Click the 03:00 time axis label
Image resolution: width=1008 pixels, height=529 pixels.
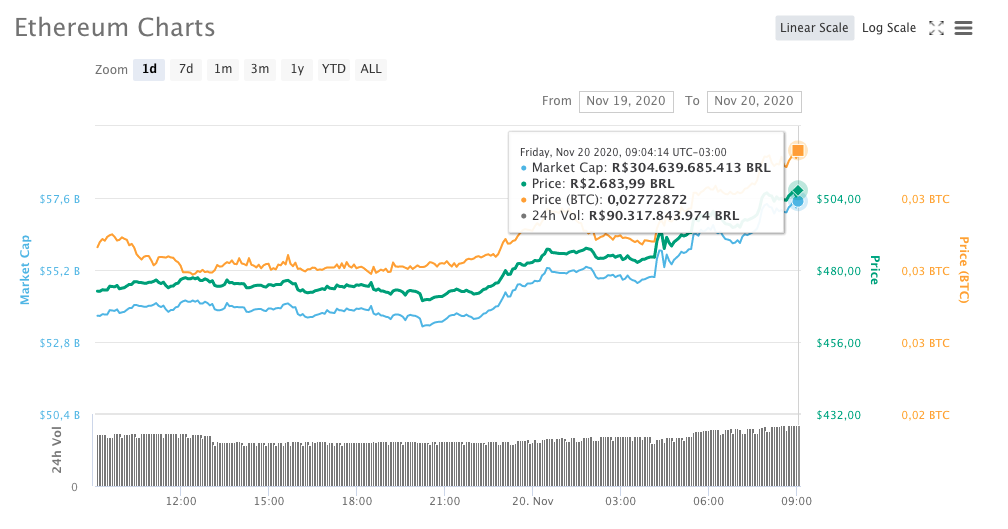[620, 501]
